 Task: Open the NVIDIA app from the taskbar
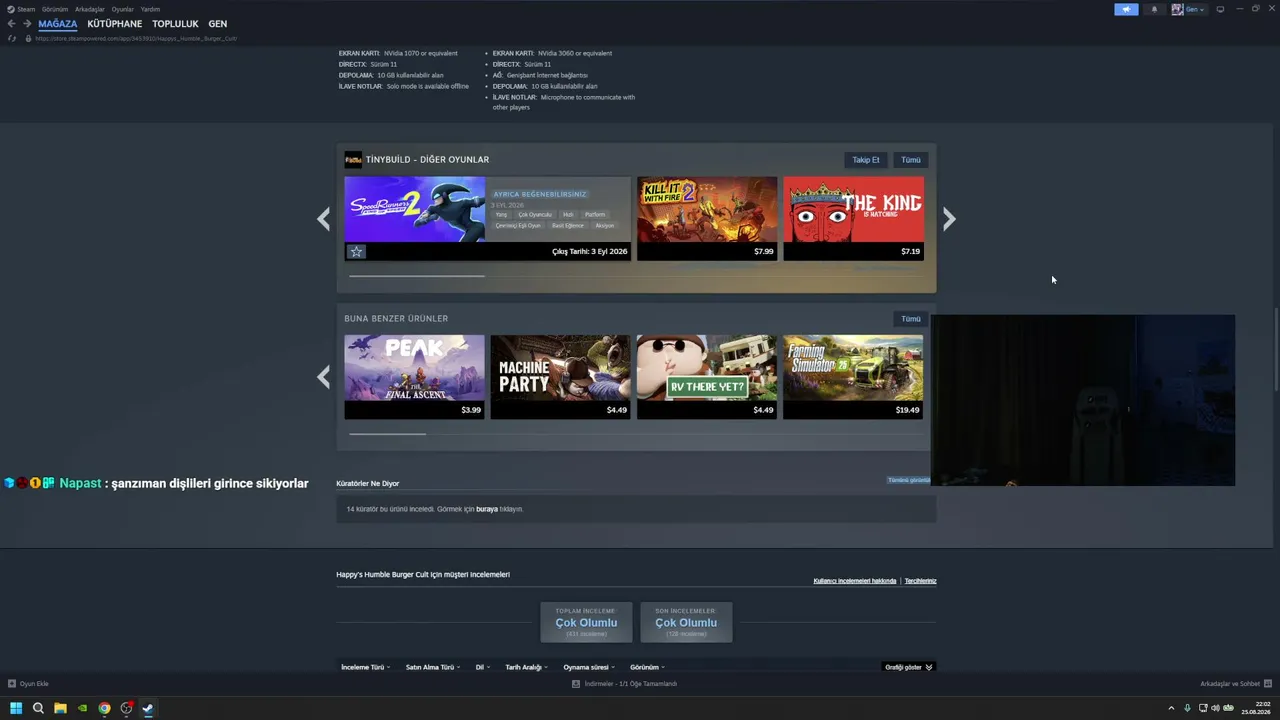pyautogui.click(x=82, y=708)
